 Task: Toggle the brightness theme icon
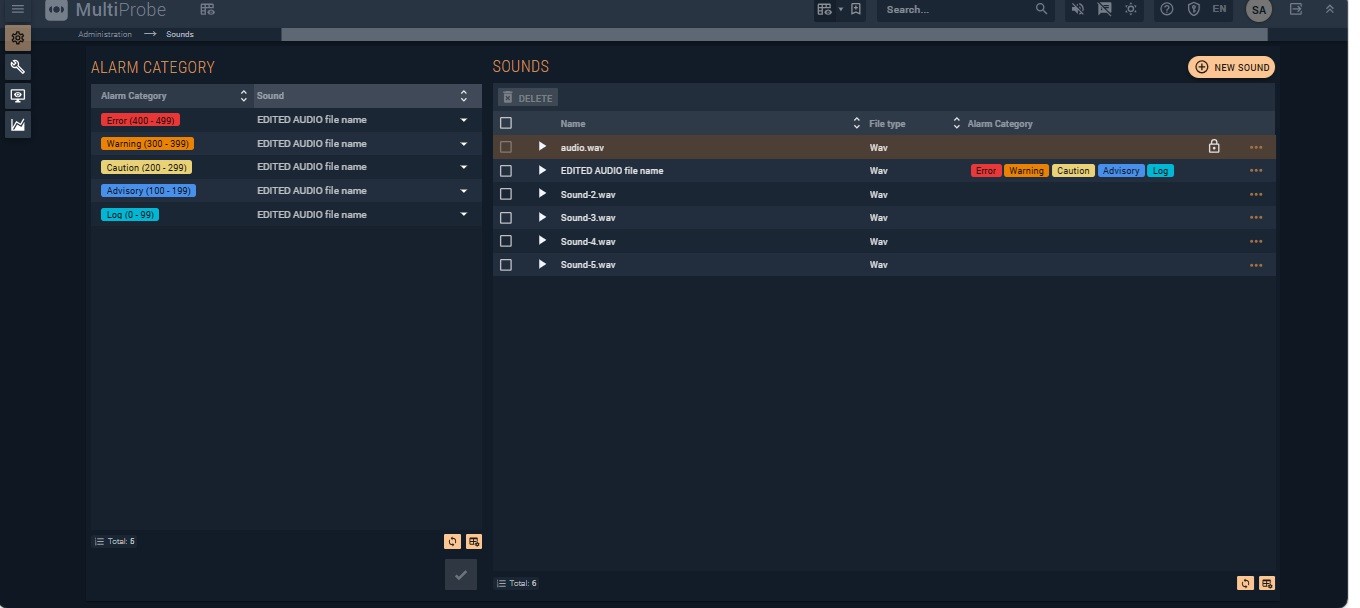1130,9
